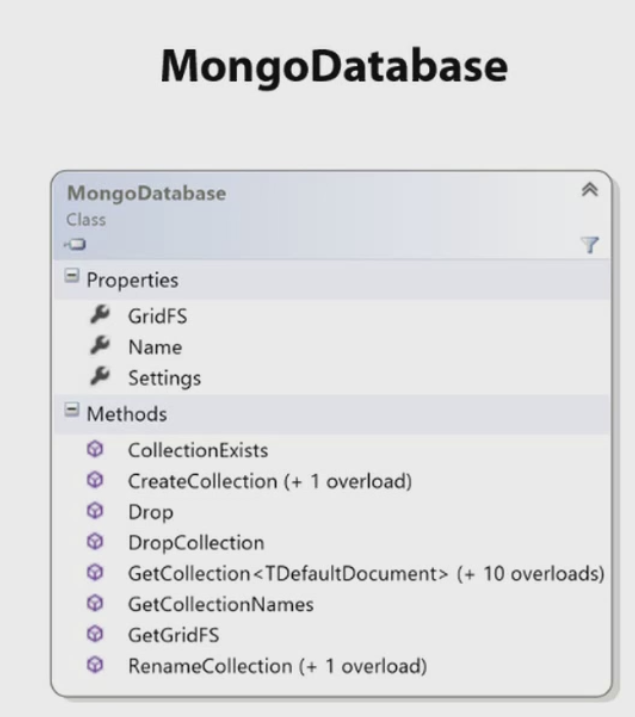Image resolution: width=635 pixels, height=717 pixels.
Task: Select the DropCollection method
Action: click(196, 543)
